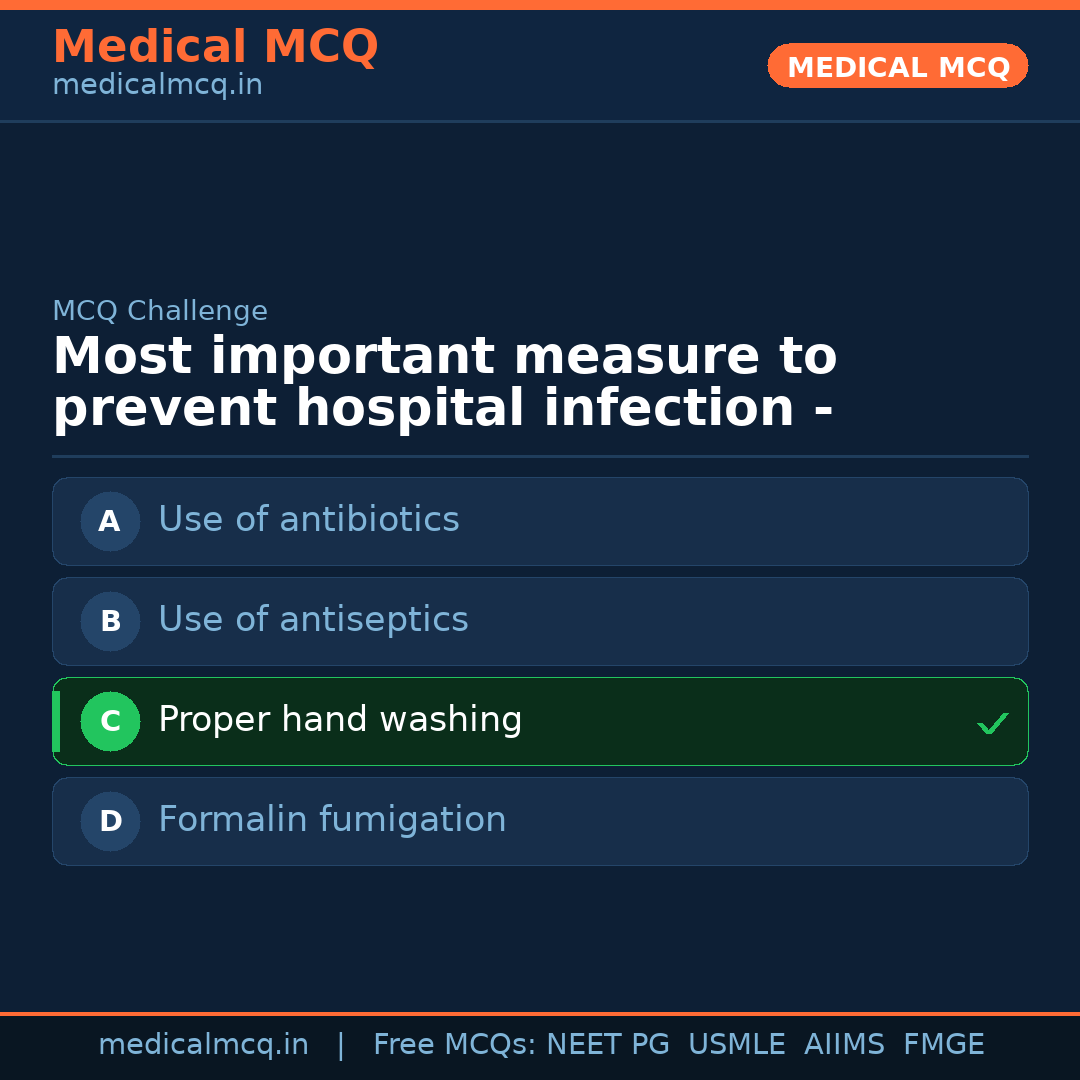Click the USMLE footer label
The image size is (1080, 1080).
click(736, 1045)
